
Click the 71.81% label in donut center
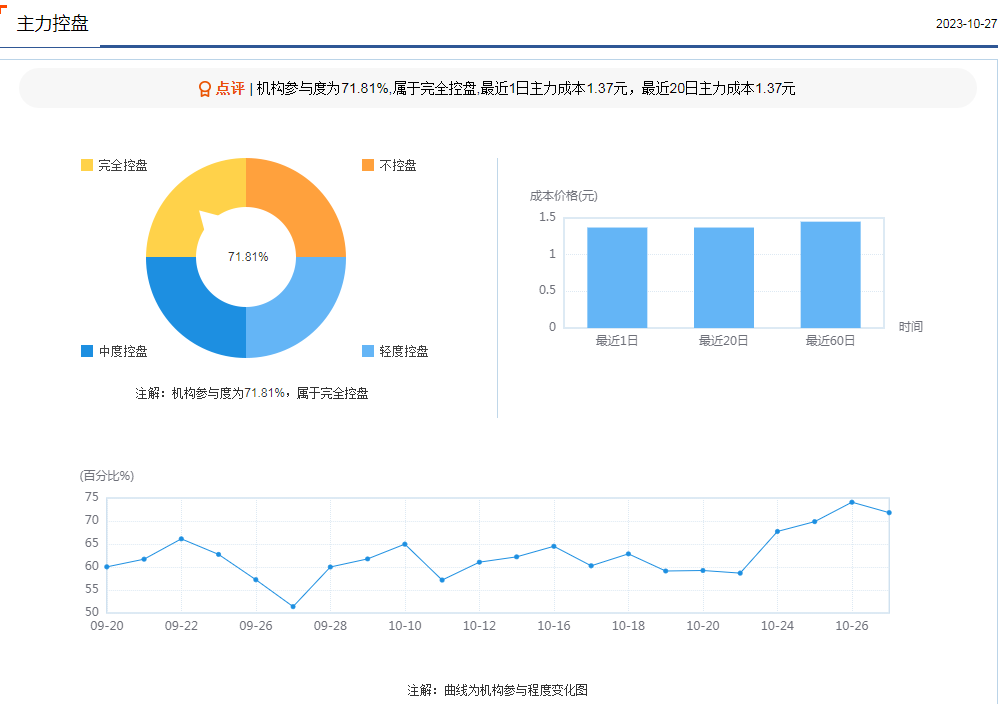[247, 257]
